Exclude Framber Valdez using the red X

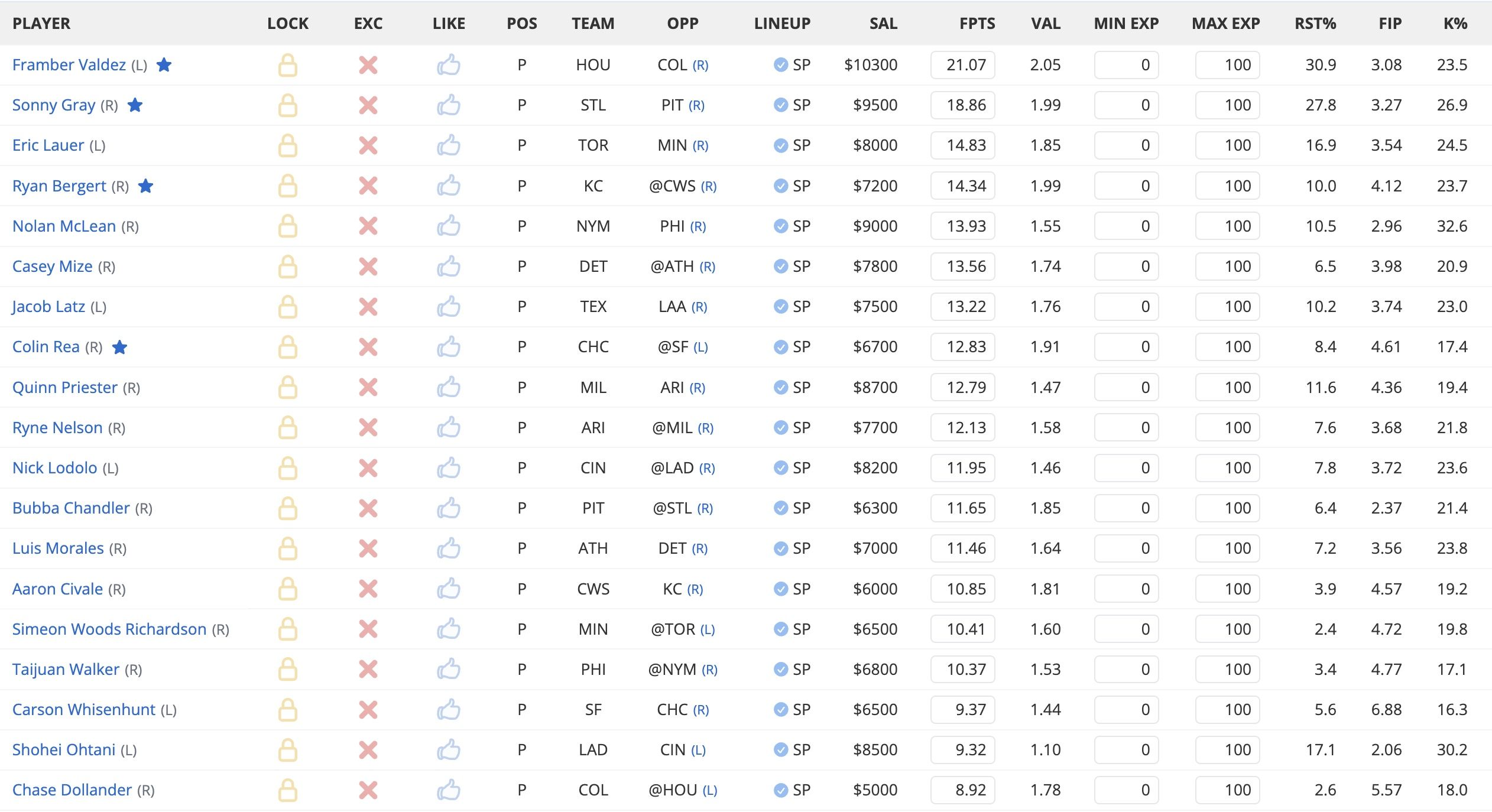point(368,65)
